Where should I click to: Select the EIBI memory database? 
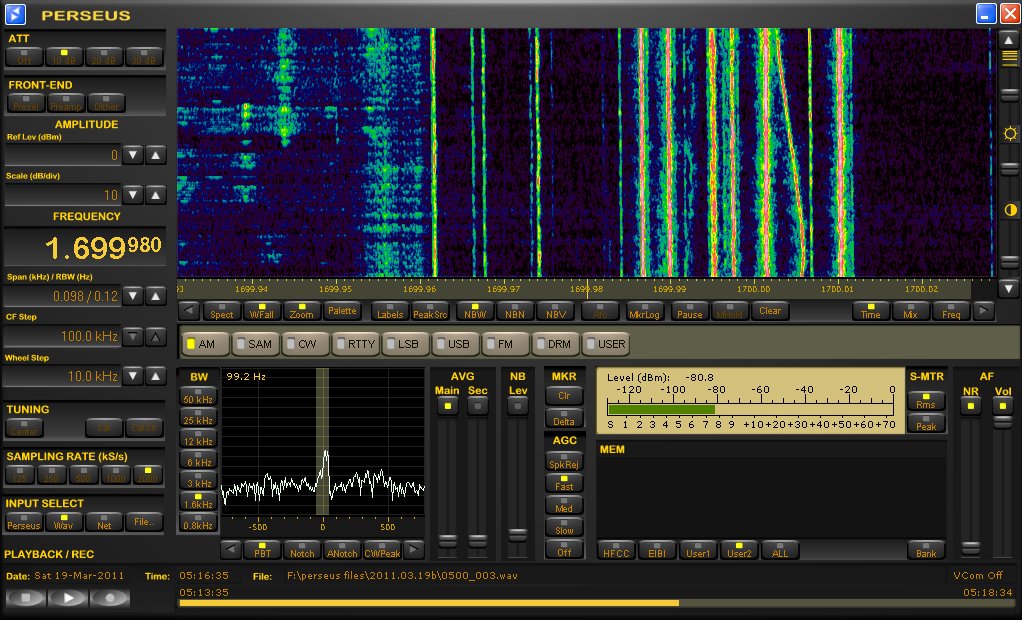pos(657,550)
